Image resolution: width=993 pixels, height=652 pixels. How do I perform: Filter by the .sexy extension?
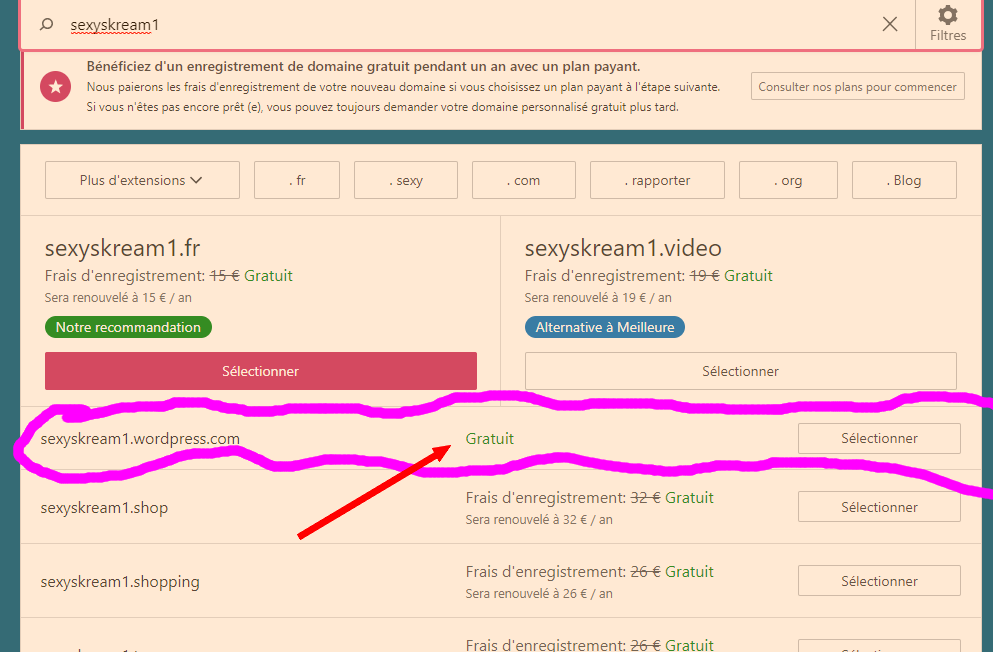pos(406,180)
